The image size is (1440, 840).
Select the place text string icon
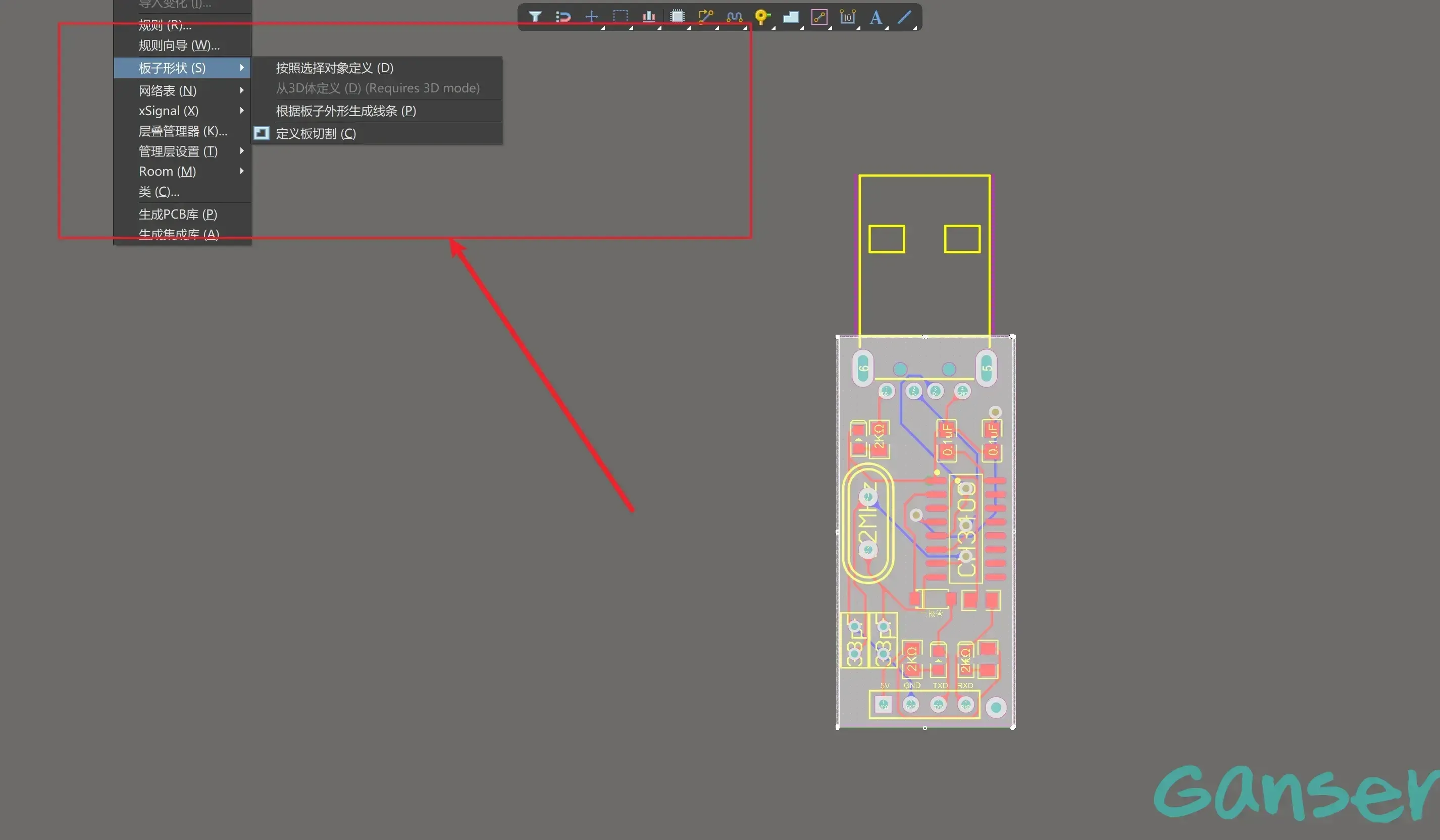[876, 17]
